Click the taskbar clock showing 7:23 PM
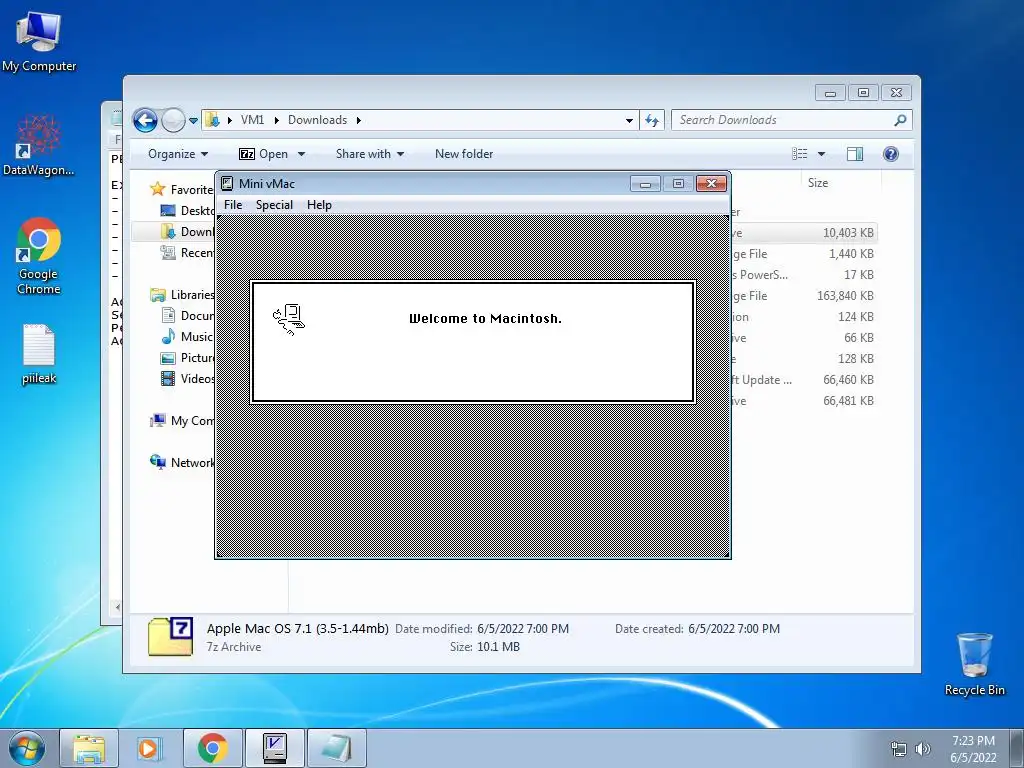The image size is (1024, 768). click(x=973, y=749)
